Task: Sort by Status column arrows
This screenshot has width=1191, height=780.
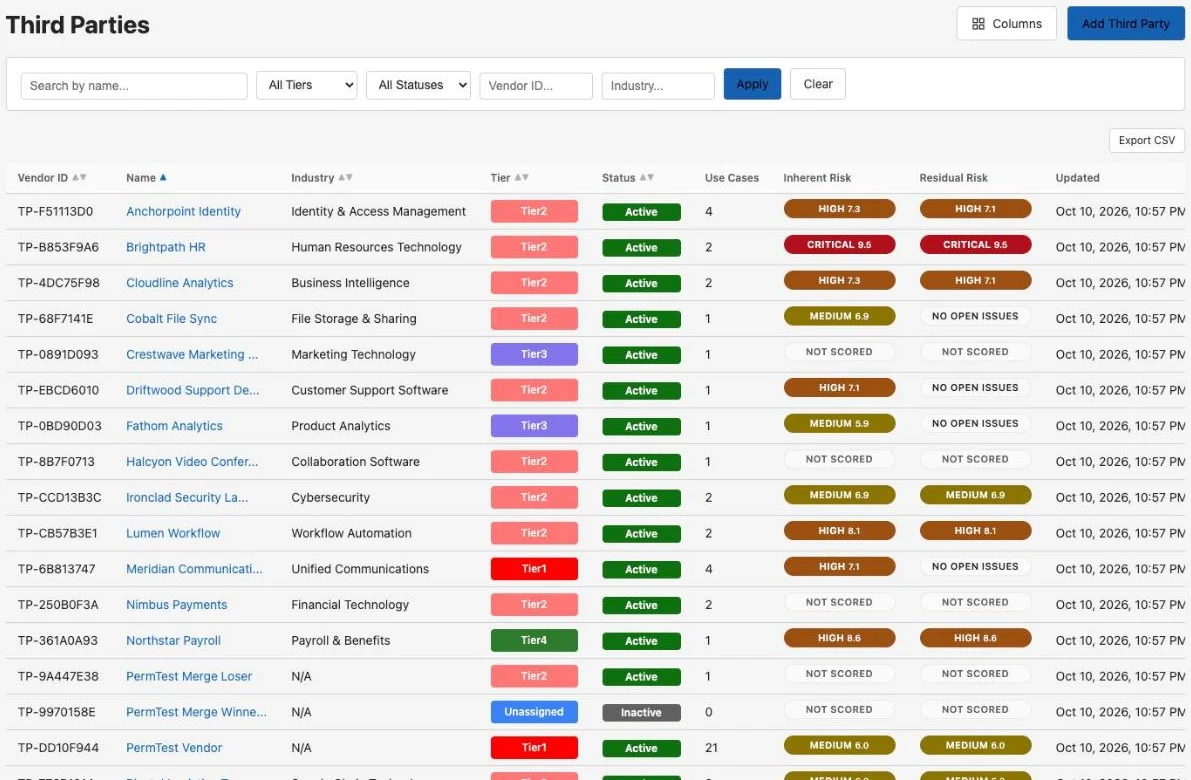Action: pyautogui.click(x=646, y=178)
